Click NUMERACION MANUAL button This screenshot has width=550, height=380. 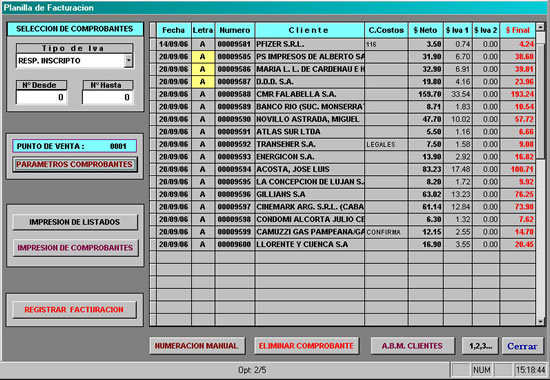(x=197, y=346)
